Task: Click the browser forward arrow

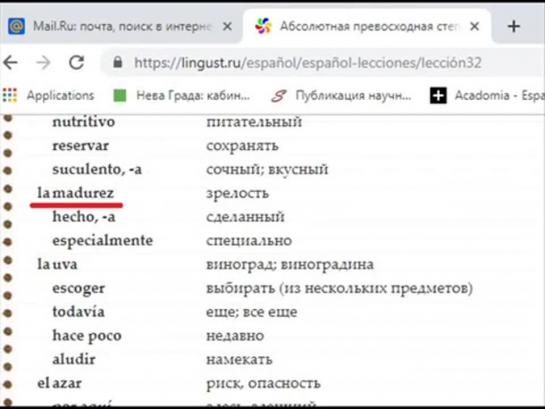Action: pos(43,63)
